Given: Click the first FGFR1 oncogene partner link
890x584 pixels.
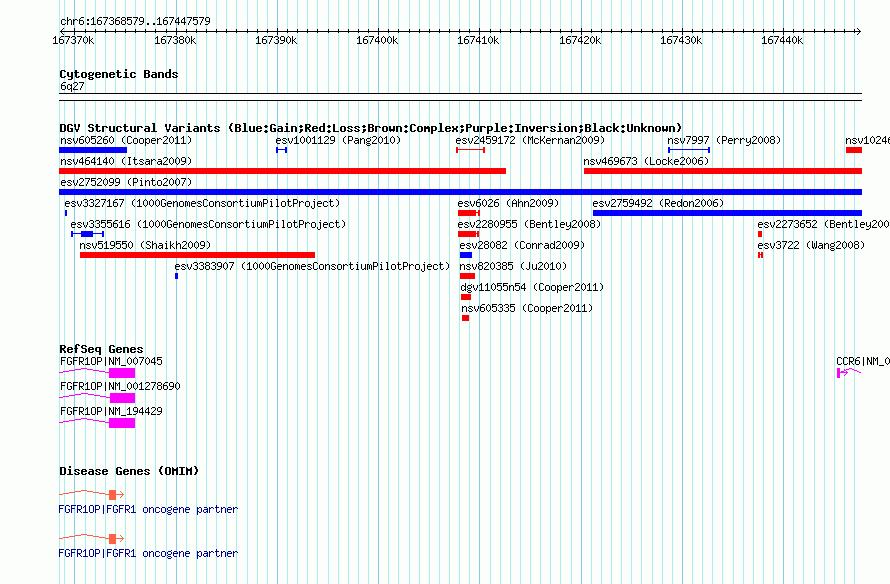Looking at the screenshot, I should (148, 509).
